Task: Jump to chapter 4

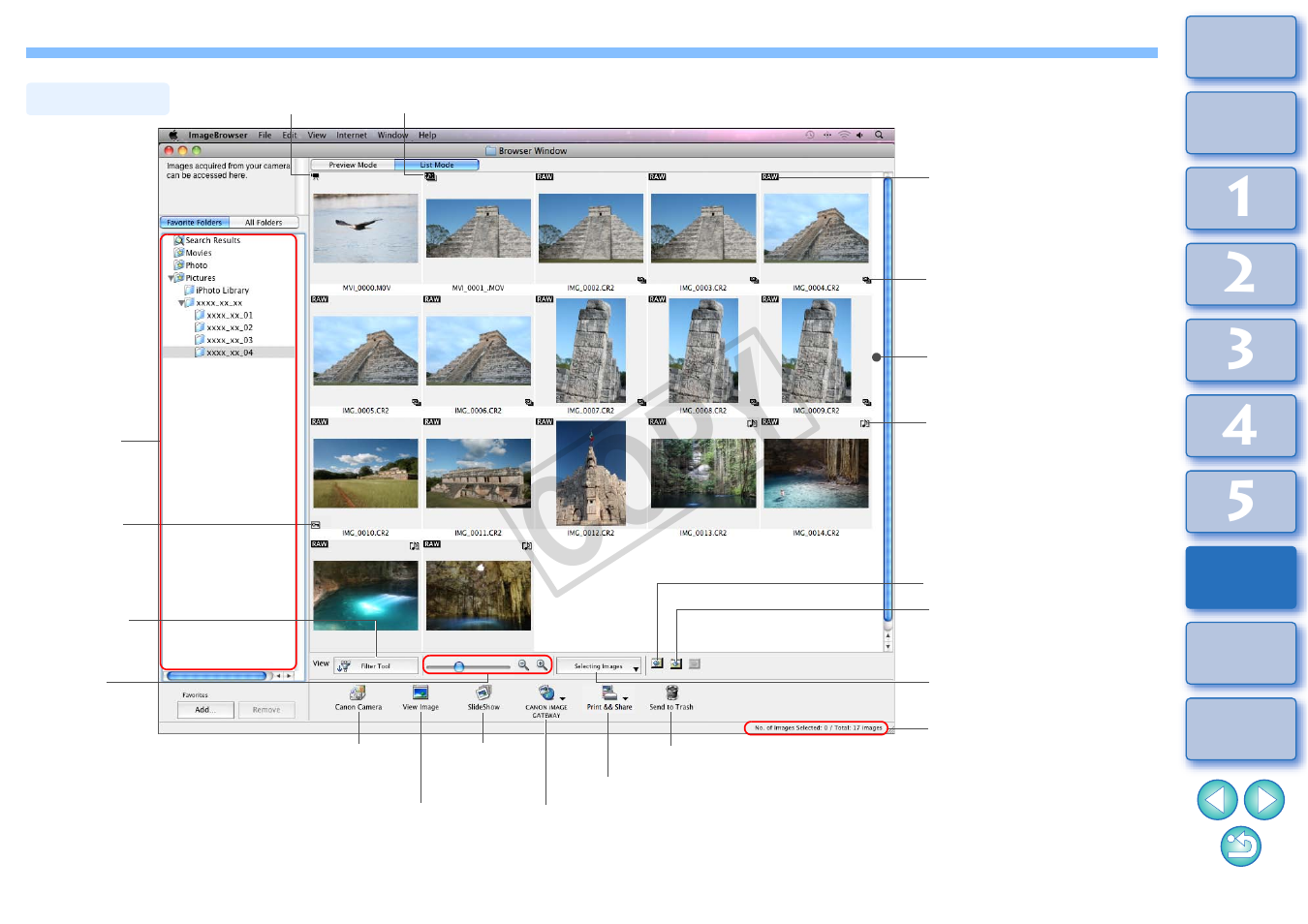Action: pyautogui.click(x=1241, y=426)
